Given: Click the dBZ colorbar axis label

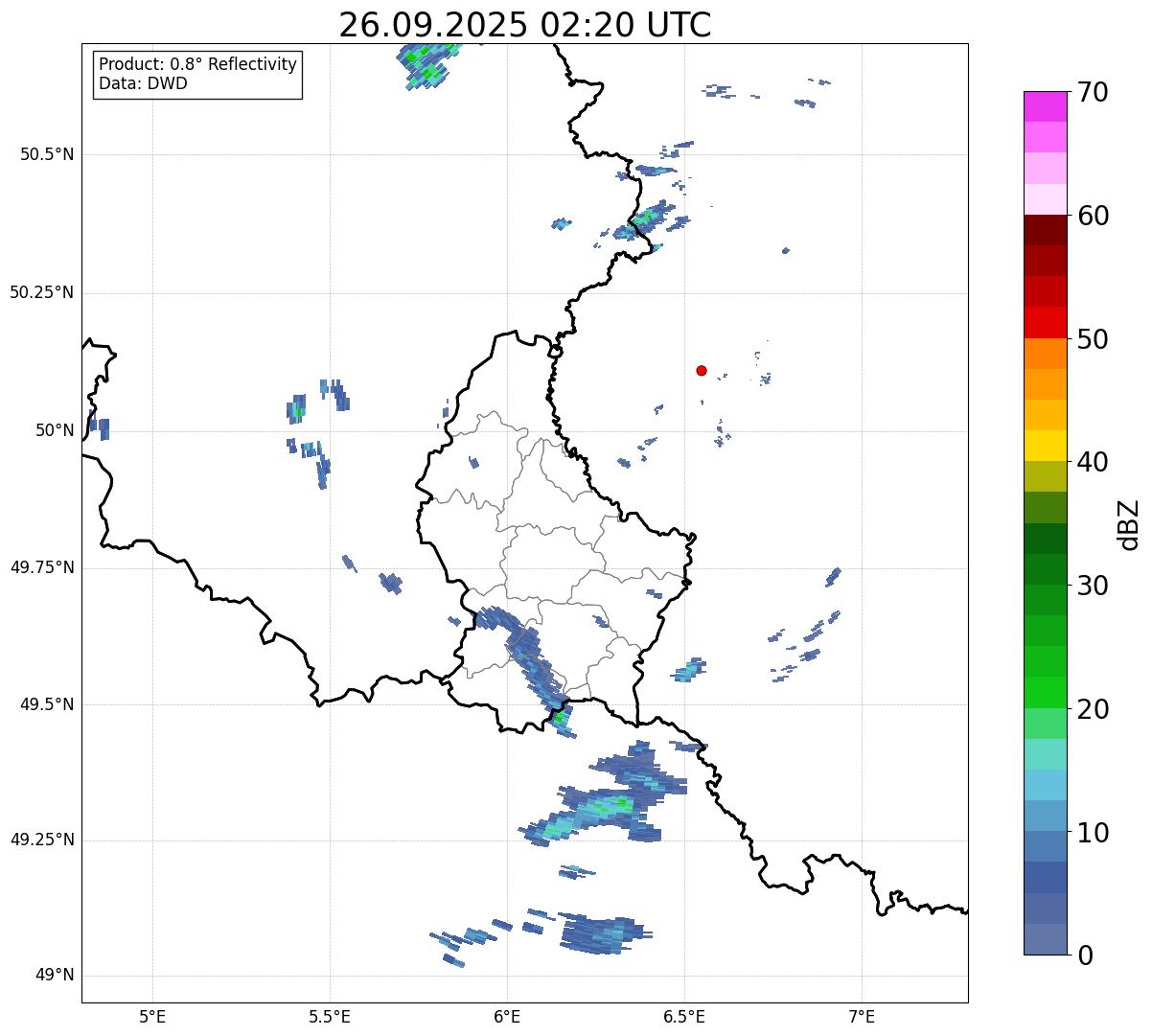Looking at the screenshot, I should point(1129,523).
